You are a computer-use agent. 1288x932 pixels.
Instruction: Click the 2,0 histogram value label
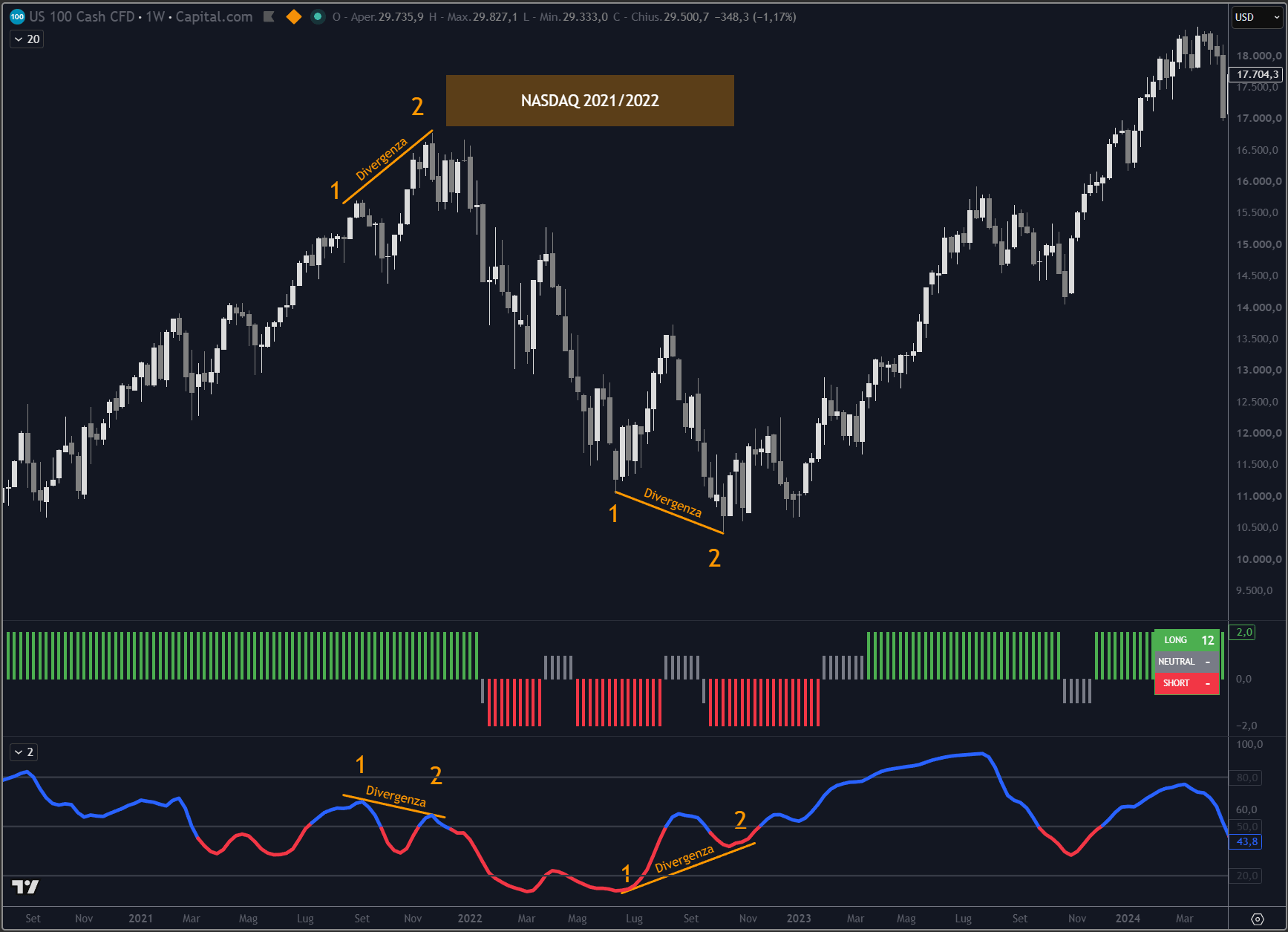1243,632
